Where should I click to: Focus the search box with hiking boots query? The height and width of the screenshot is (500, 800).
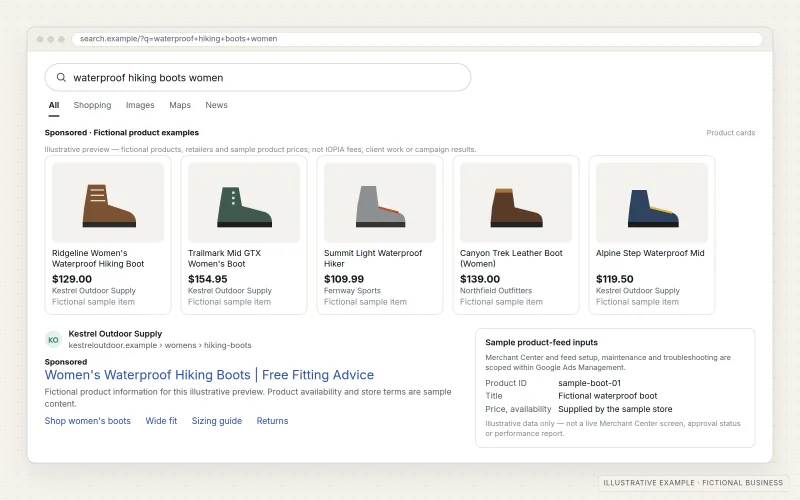tap(258, 78)
